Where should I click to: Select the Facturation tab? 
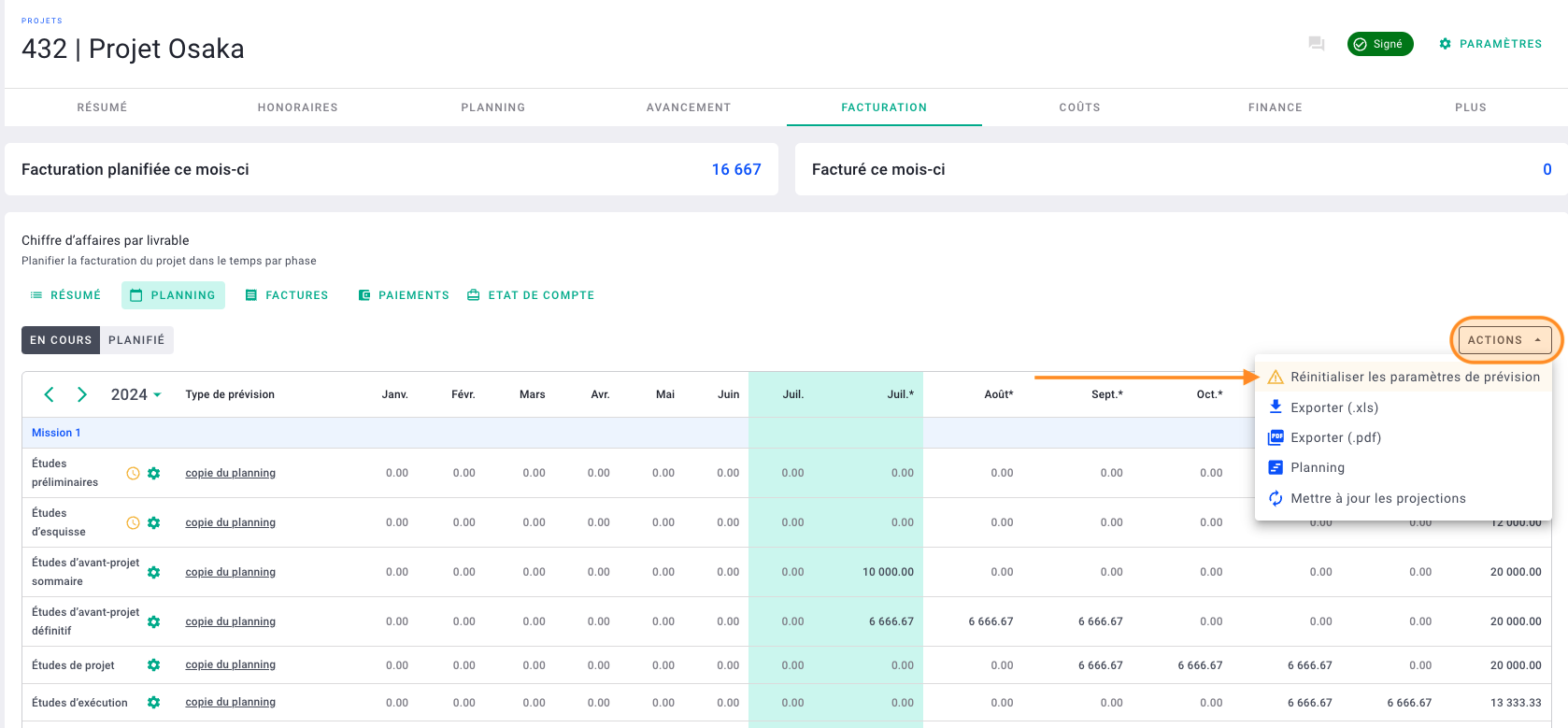click(884, 107)
